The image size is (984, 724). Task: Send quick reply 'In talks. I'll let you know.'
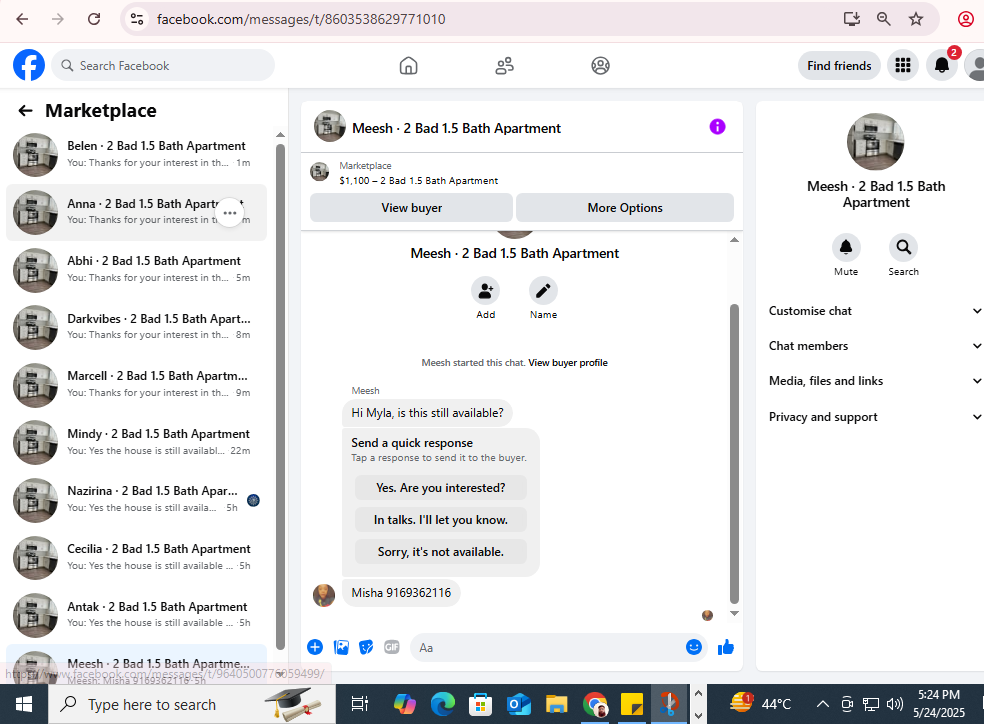441,519
